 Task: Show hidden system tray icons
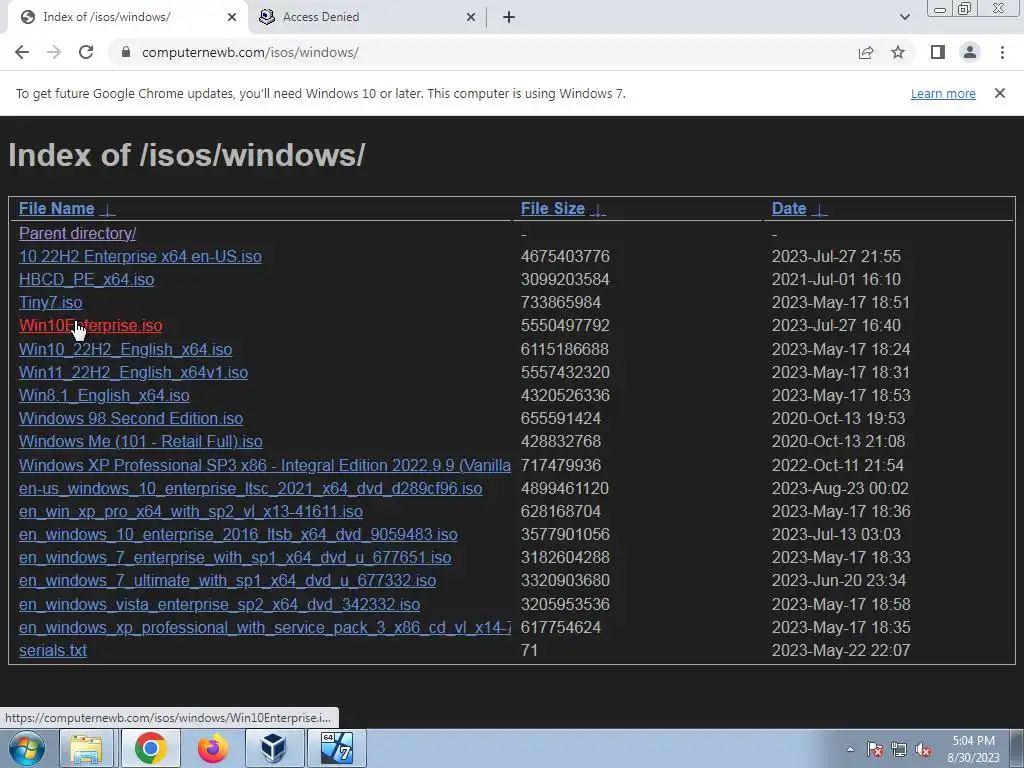coord(850,749)
